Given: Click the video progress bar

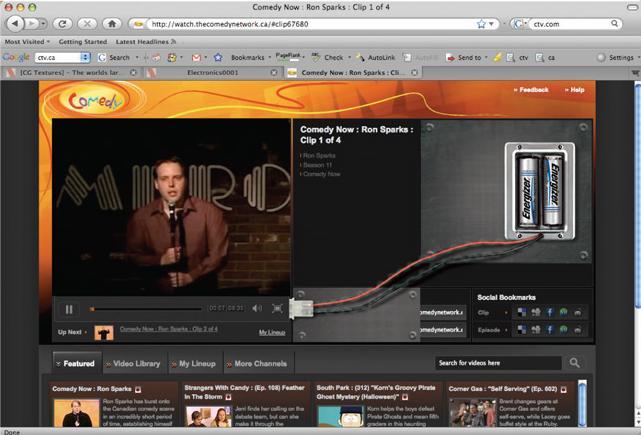Looking at the screenshot, I should pos(146,309).
